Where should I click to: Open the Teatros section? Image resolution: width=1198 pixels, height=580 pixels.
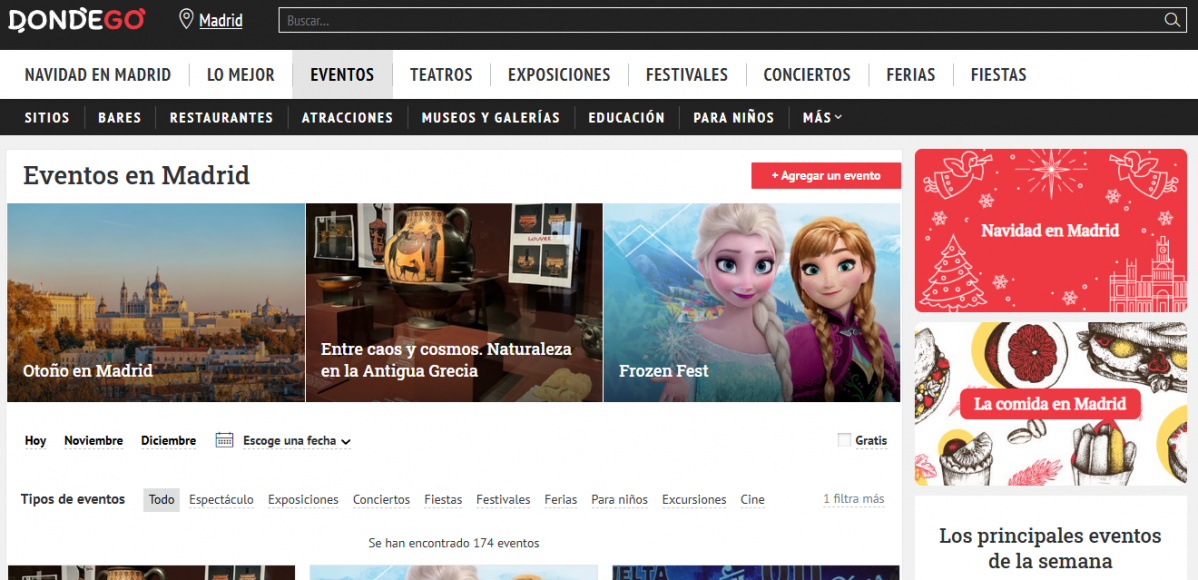click(x=441, y=75)
